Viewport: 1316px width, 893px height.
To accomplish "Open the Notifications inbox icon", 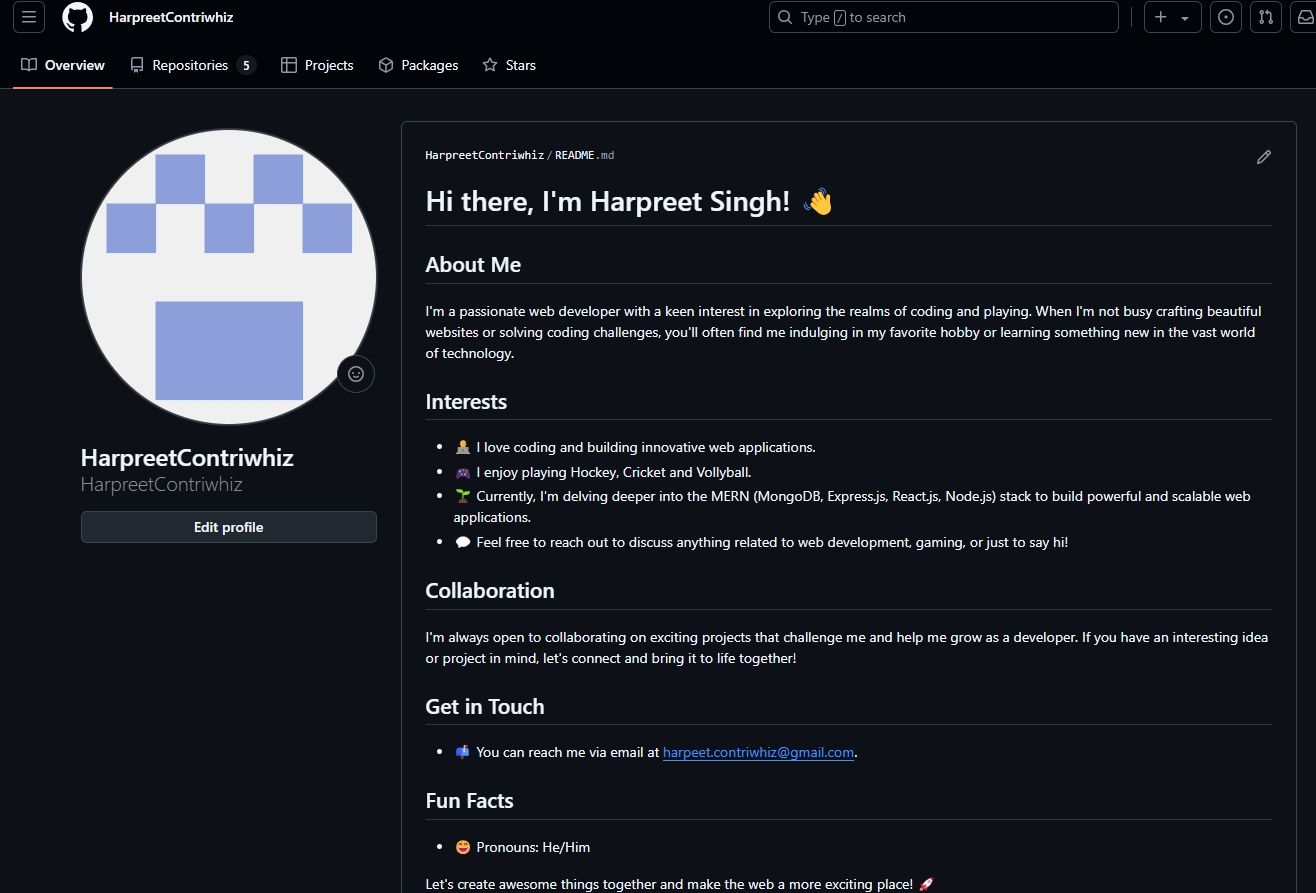I will coord(1306,17).
